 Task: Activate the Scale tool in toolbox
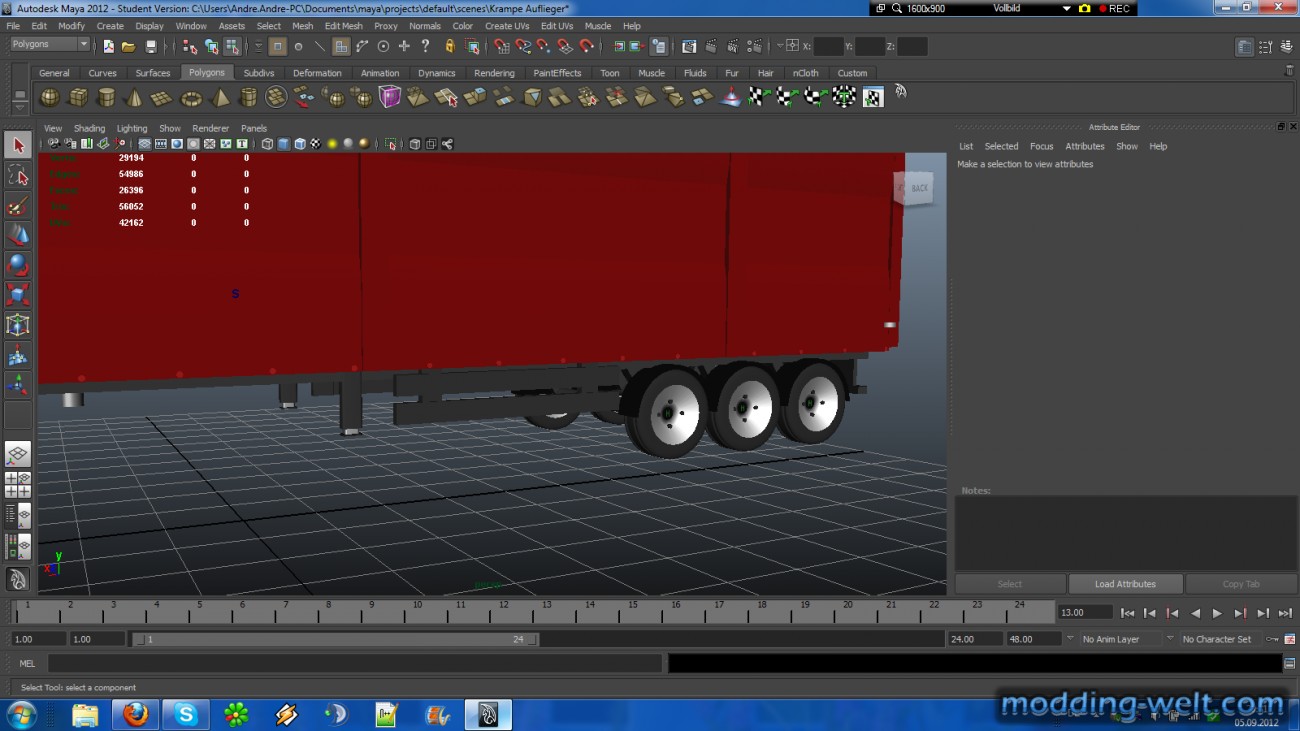point(18,295)
